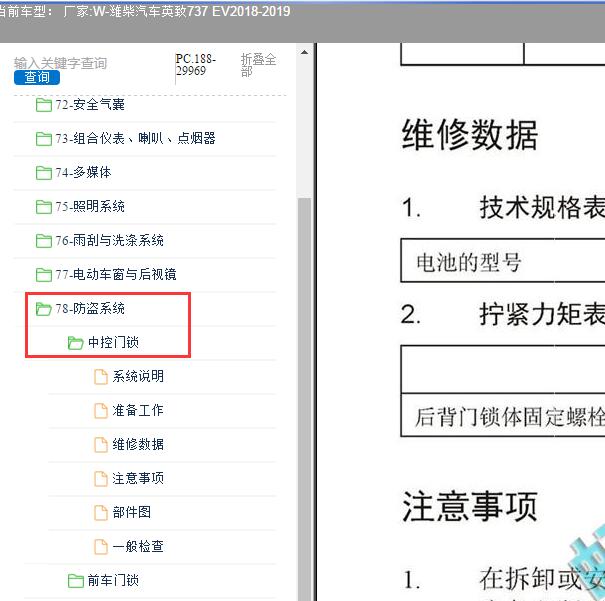Click the 注意事项 heading in document pane

click(x=470, y=506)
